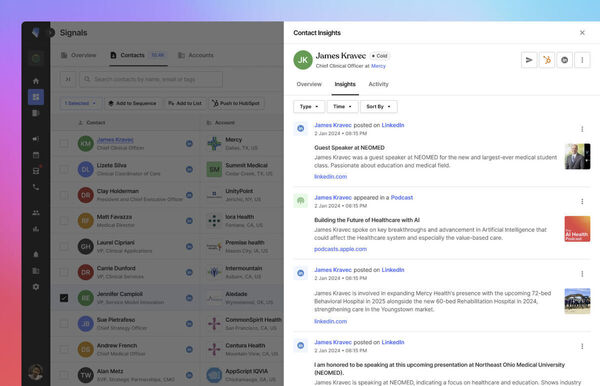The height and width of the screenshot is (386, 600).
Task: Click the JK avatar in Contact Insights
Action: click(x=303, y=60)
